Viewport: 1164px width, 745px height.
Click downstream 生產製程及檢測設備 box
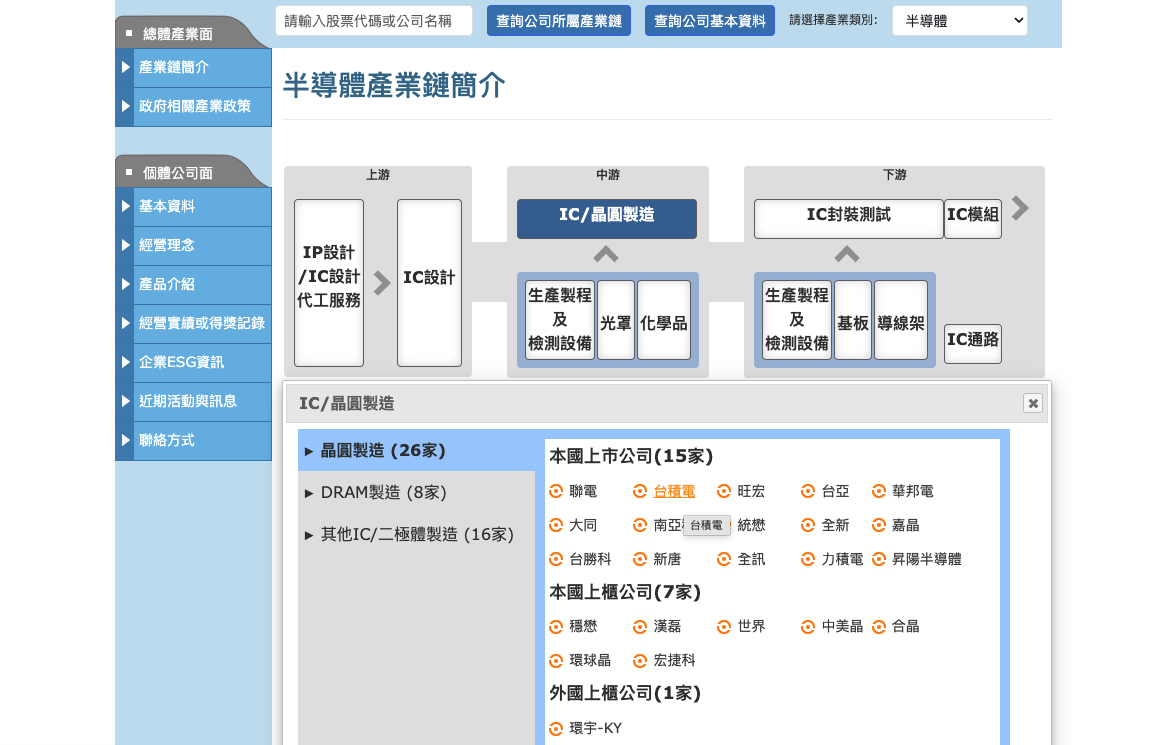[797, 320]
